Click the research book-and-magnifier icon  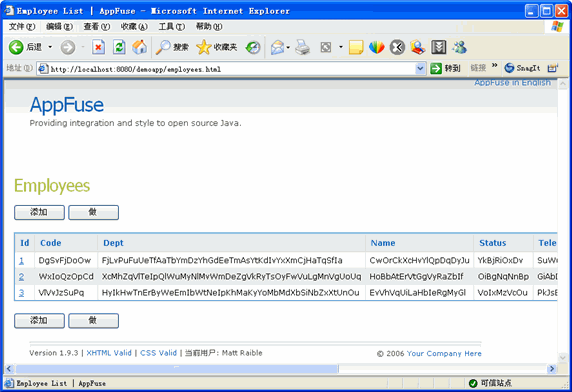(x=418, y=47)
